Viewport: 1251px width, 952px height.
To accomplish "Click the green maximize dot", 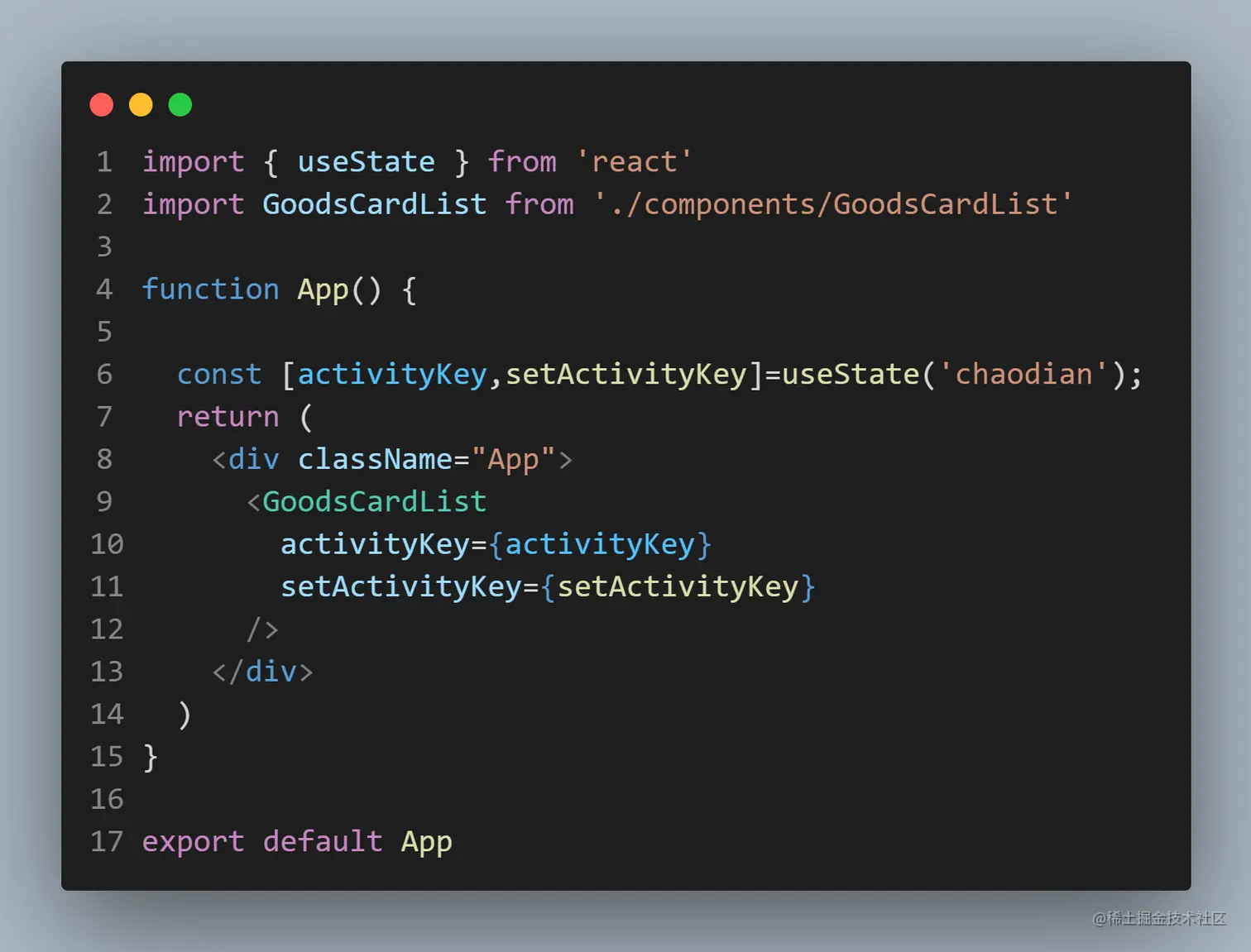I will click(x=180, y=105).
